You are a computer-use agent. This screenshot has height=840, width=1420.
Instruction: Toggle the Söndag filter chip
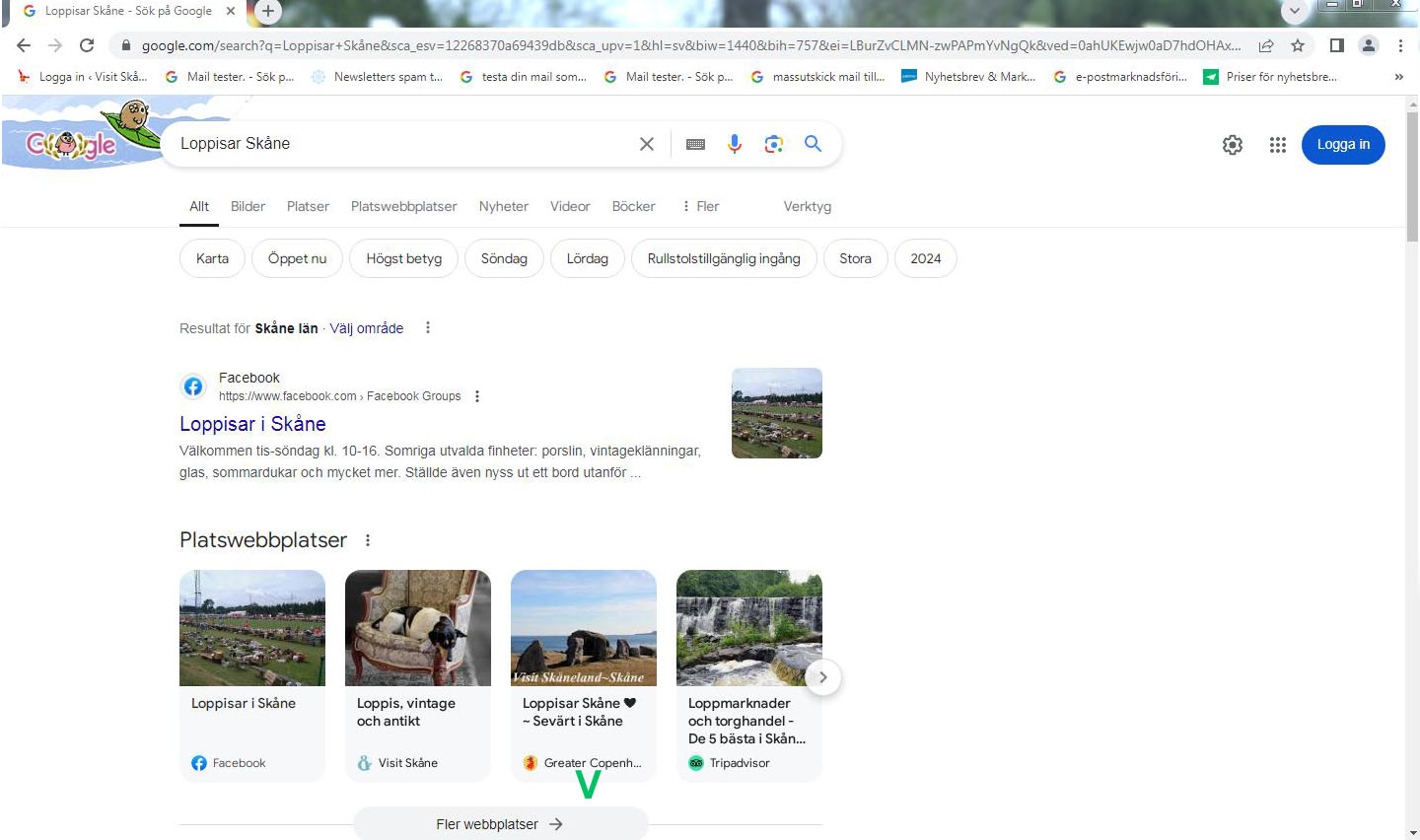tap(504, 258)
